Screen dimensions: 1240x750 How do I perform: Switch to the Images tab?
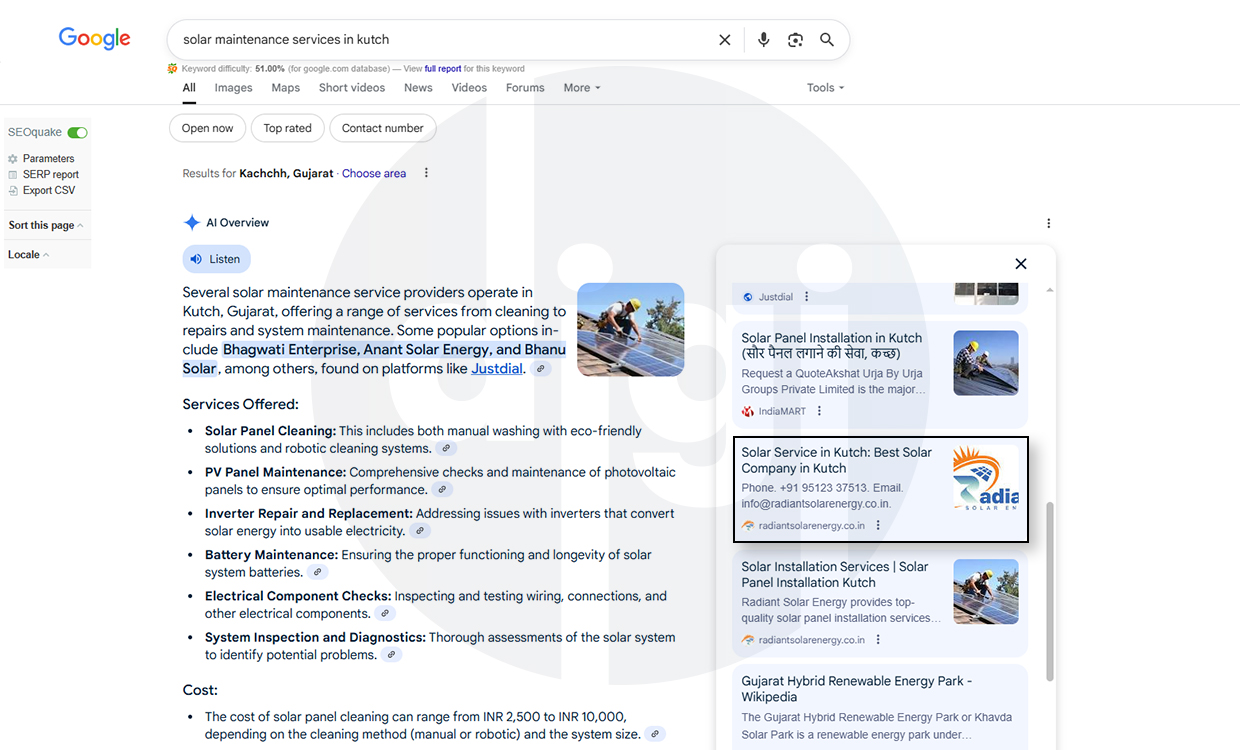(233, 88)
